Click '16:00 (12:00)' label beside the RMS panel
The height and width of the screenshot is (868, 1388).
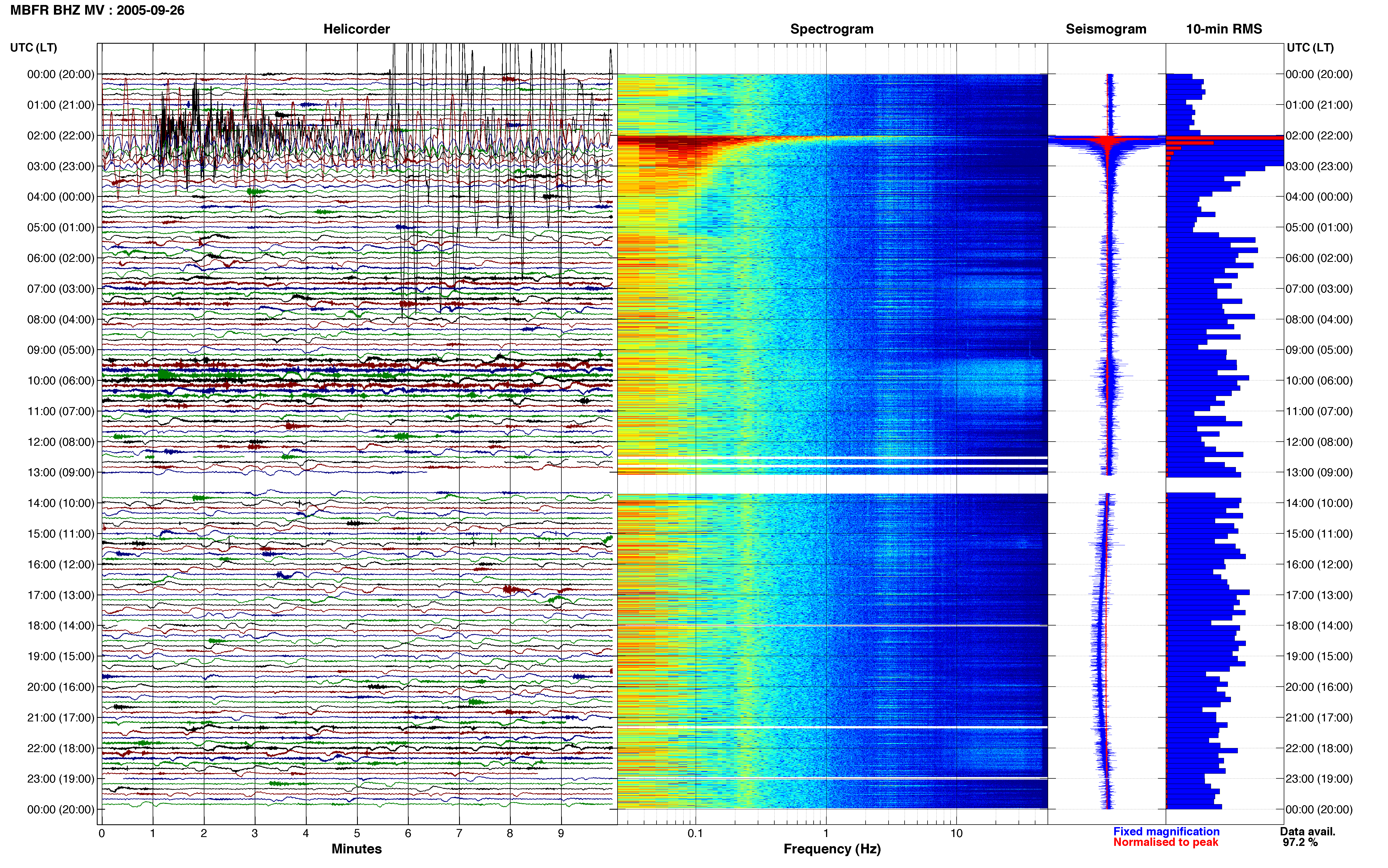[1319, 564]
